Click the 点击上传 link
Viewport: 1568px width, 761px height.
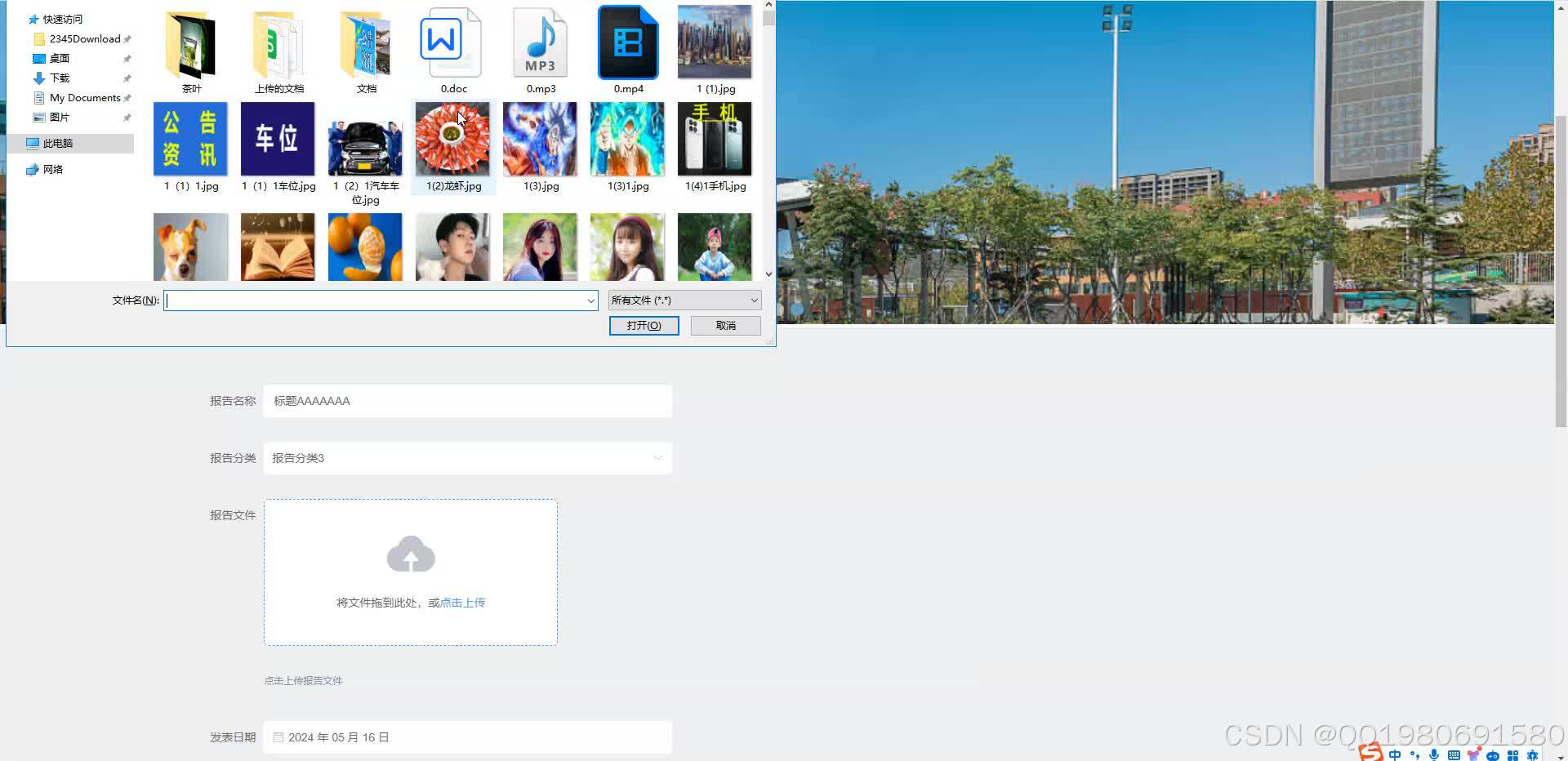(x=463, y=603)
